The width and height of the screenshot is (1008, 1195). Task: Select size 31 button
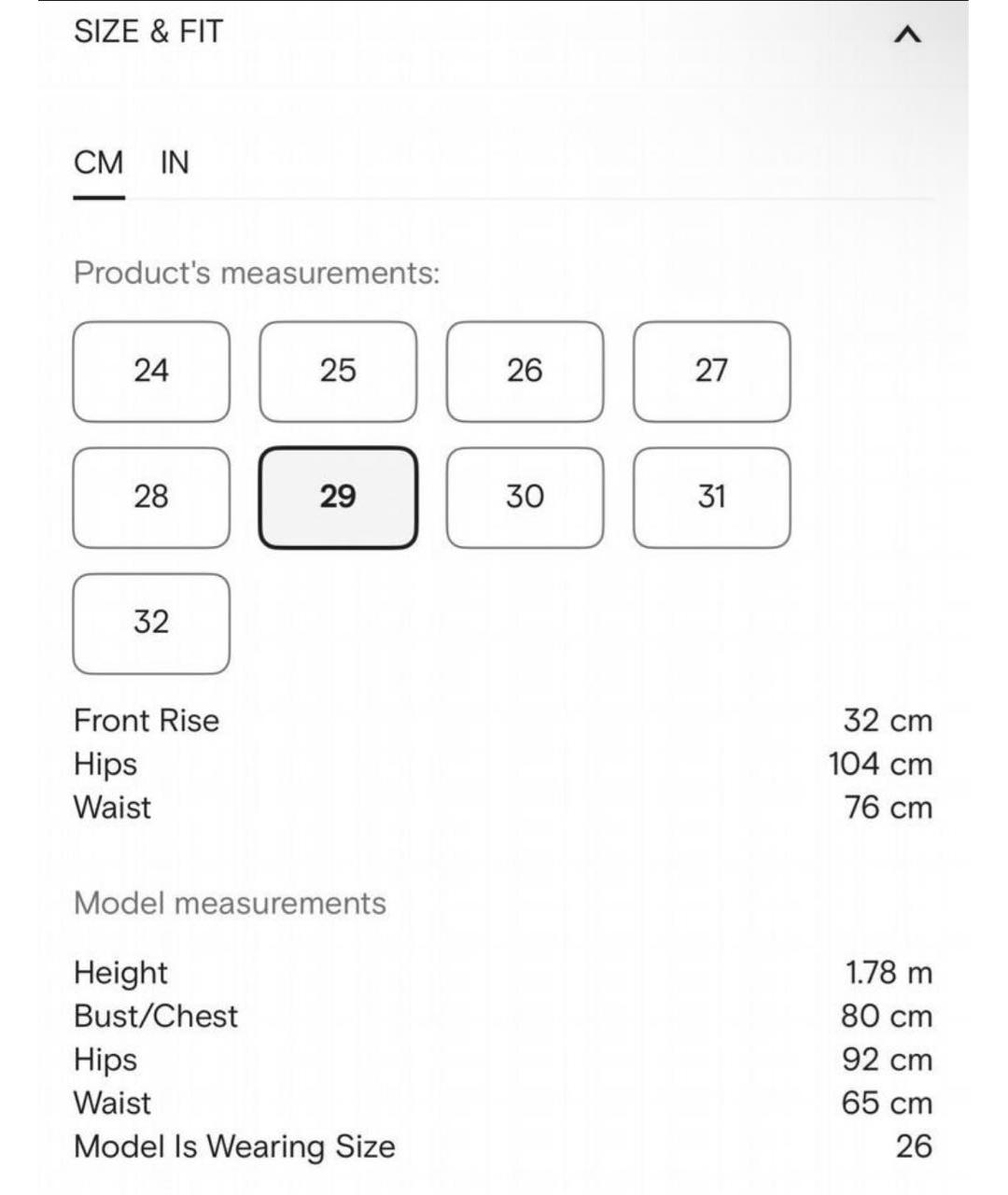[x=711, y=497]
